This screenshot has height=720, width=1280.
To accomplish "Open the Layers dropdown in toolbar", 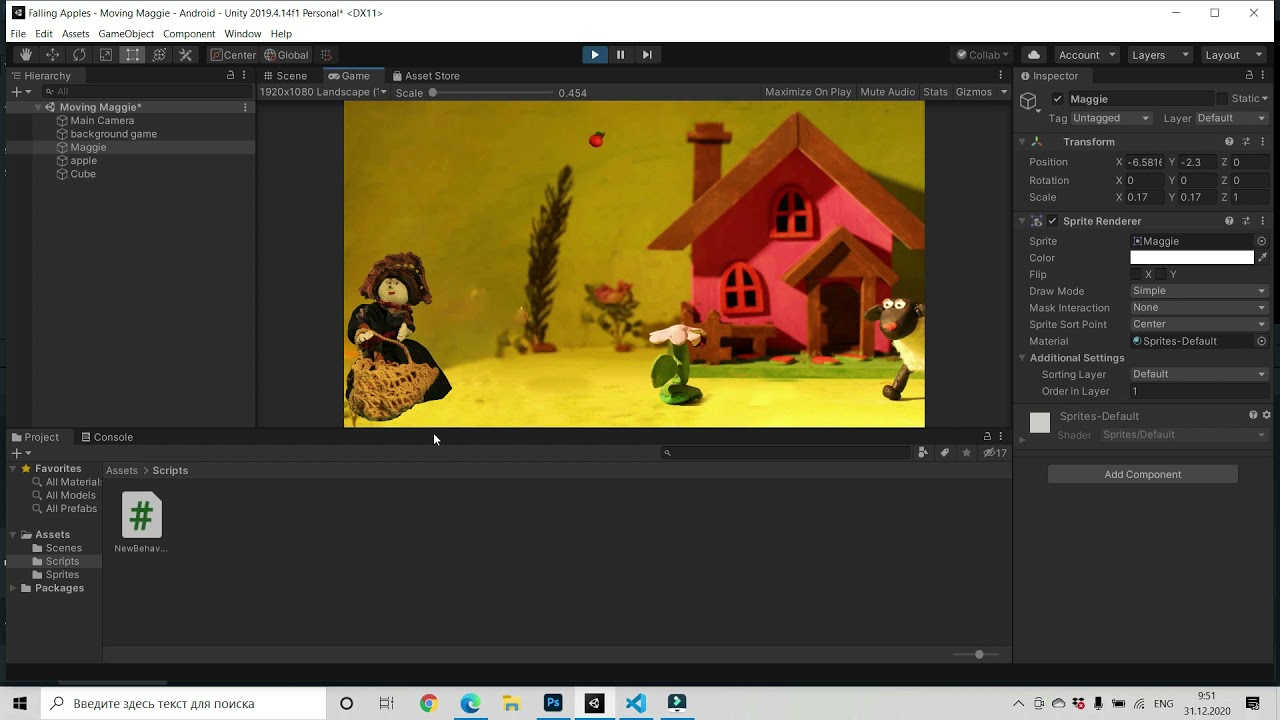I will (x=1160, y=55).
